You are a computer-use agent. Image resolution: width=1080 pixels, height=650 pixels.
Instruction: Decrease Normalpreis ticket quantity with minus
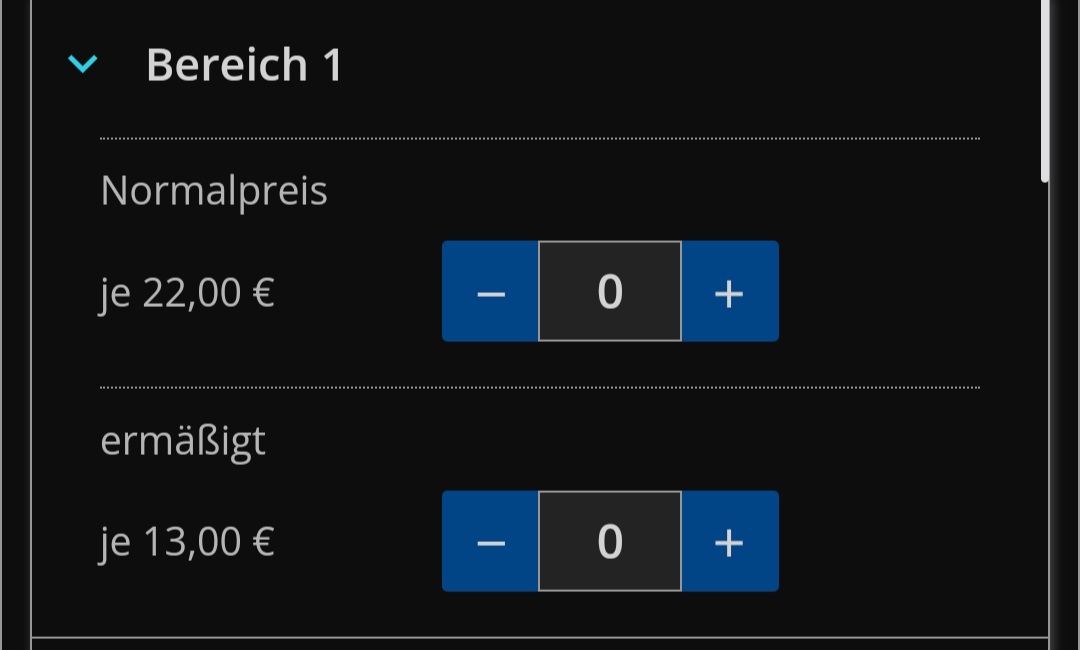490,292
